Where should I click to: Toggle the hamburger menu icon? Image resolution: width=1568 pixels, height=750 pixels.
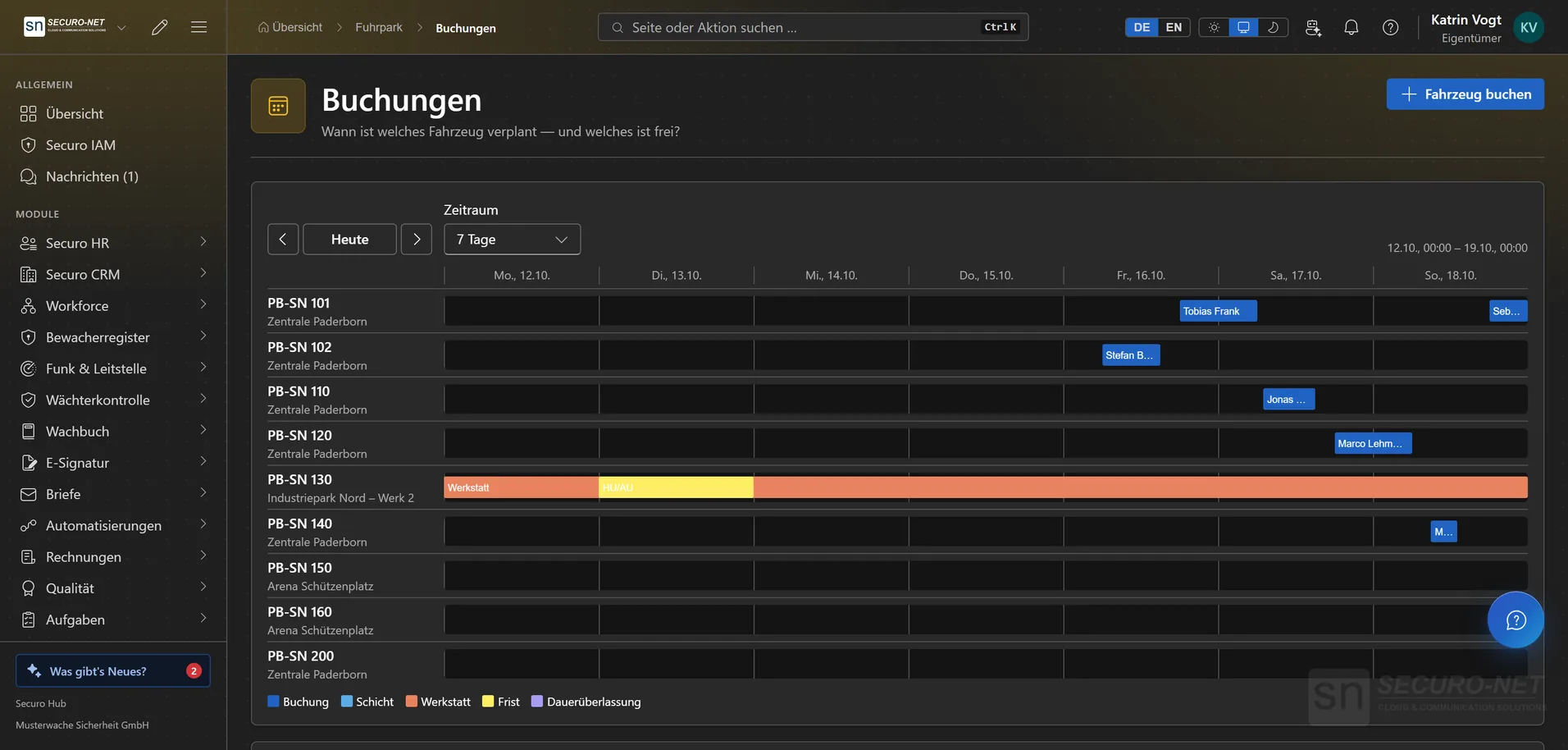(x=198, y=27)
